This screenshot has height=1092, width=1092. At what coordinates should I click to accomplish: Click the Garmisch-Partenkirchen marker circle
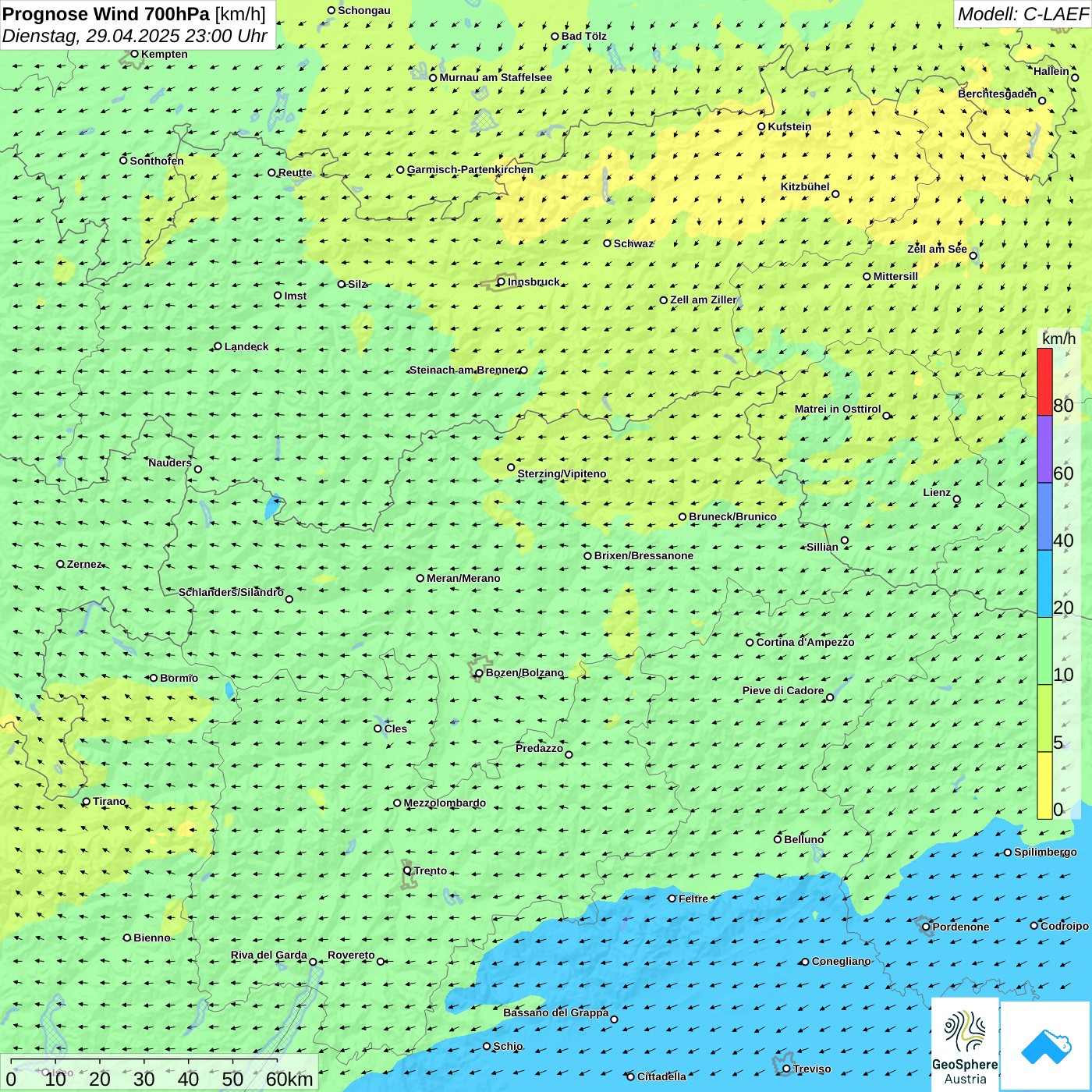[x=400, y=170]
